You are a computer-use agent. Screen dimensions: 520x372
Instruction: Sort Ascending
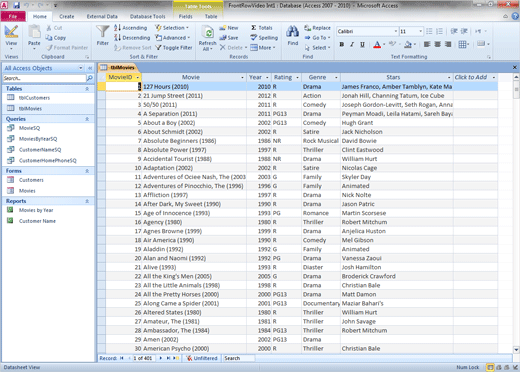[130, 28]
